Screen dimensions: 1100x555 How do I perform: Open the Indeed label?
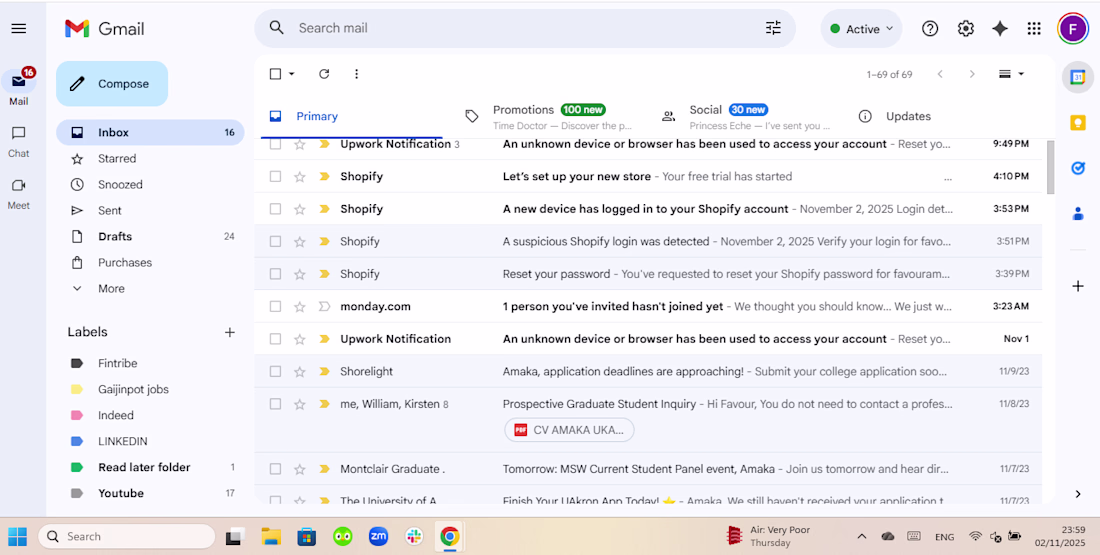tap(116, 415)
